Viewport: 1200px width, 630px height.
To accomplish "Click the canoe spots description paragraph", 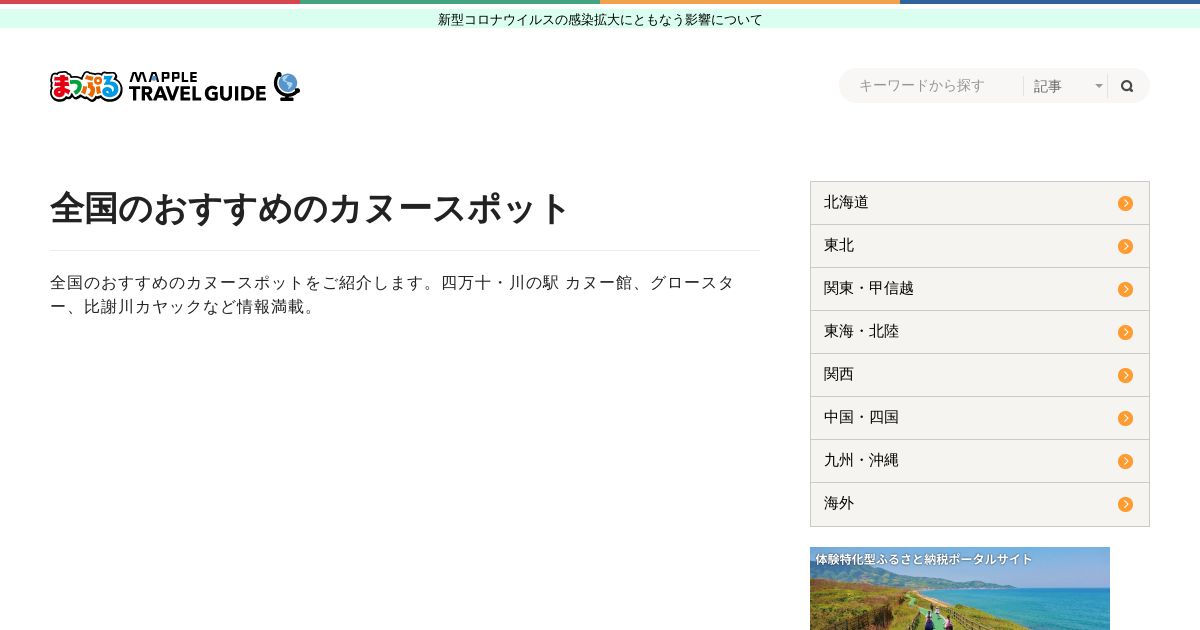I will (x=392, y=294).
